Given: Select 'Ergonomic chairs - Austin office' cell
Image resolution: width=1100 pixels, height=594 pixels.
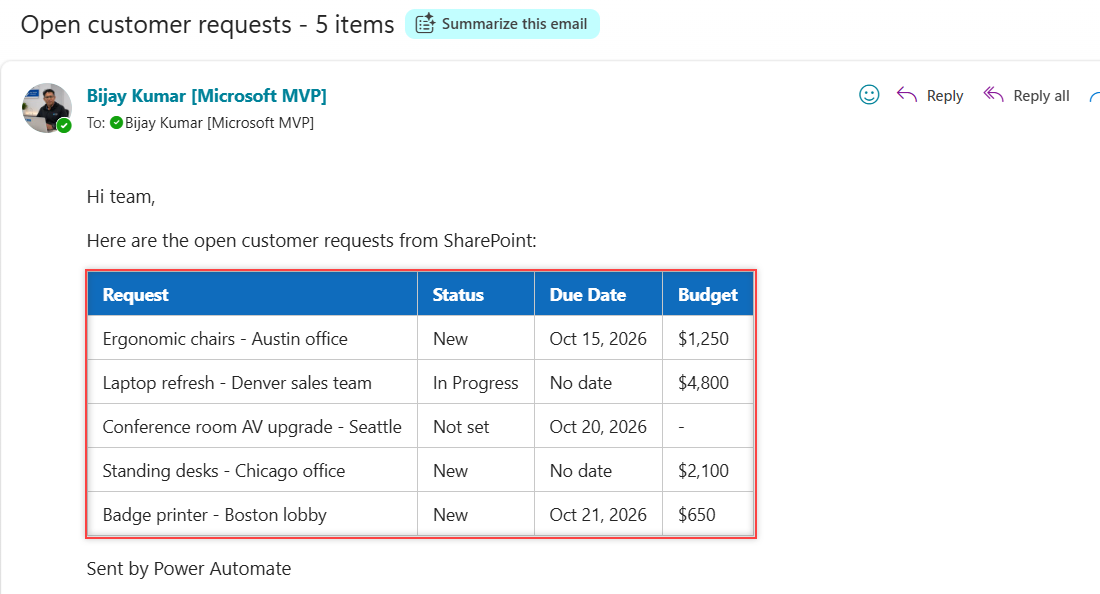Looking at the screenshot, I should [253, 339].
